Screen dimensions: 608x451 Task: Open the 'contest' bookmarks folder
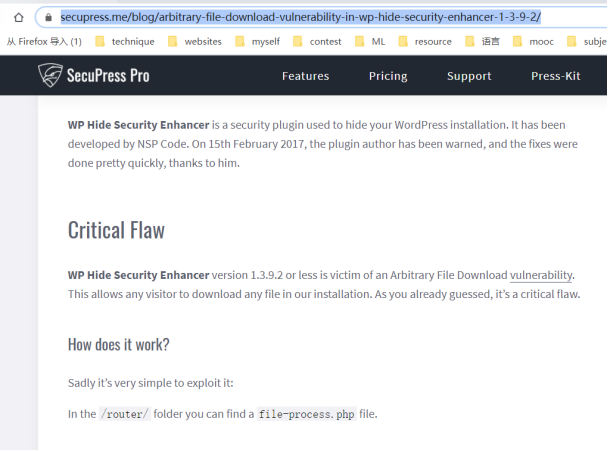pyautogui.click(x=317, y=41)
